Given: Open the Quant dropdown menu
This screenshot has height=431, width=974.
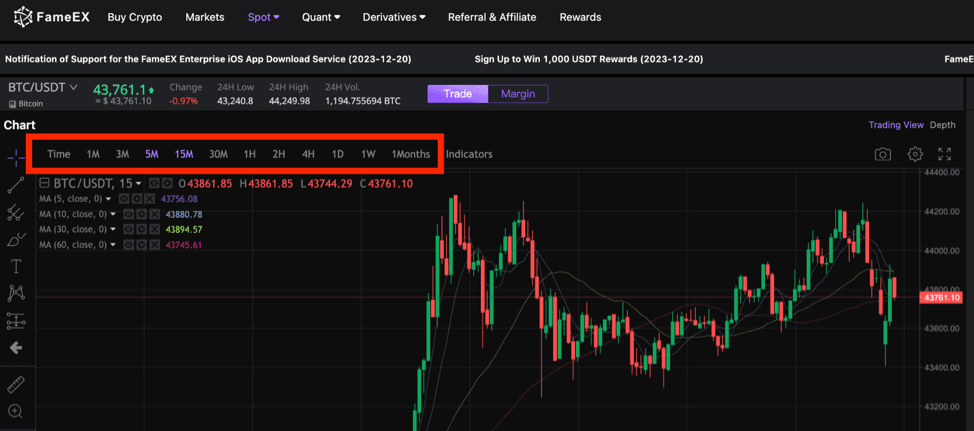Looking at the screenshot, I should click(320, 17).
